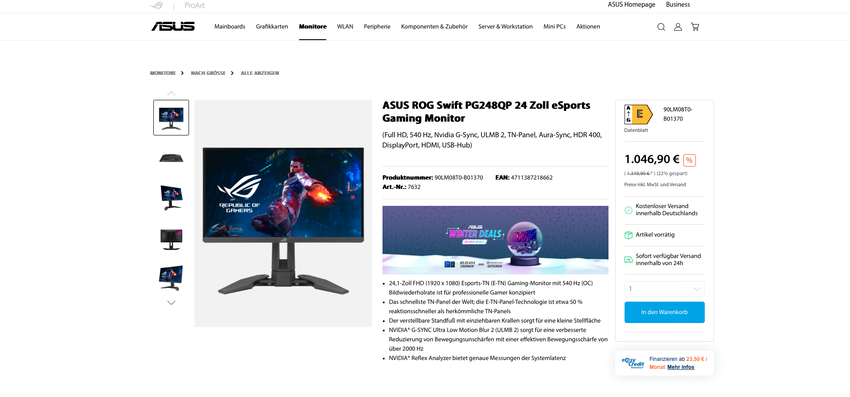The width and height of the screenshot is (850, 397).
Task: Click the ASUS logo
Action: tap(173, 26)
